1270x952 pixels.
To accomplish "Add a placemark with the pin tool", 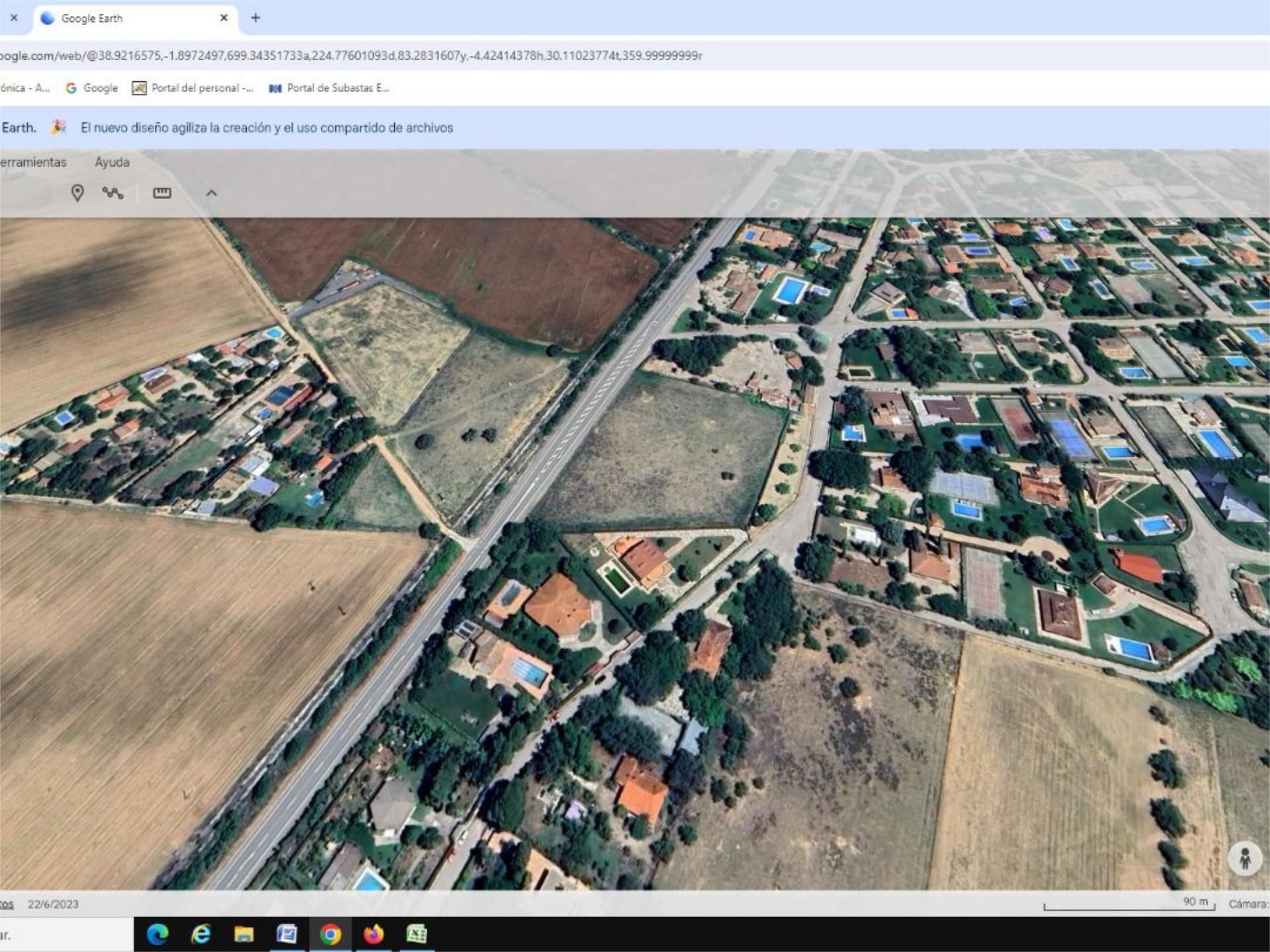I will (77, 193).
